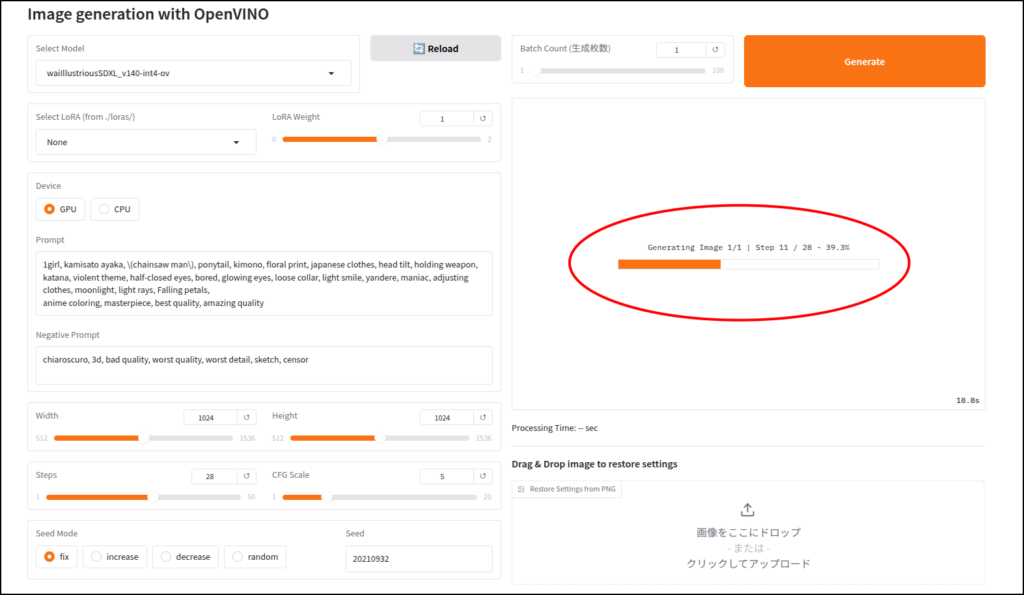Select CPU device radio button
Image resolution: width=1024 pixels, height=595 pixels.
click(115, 209)
